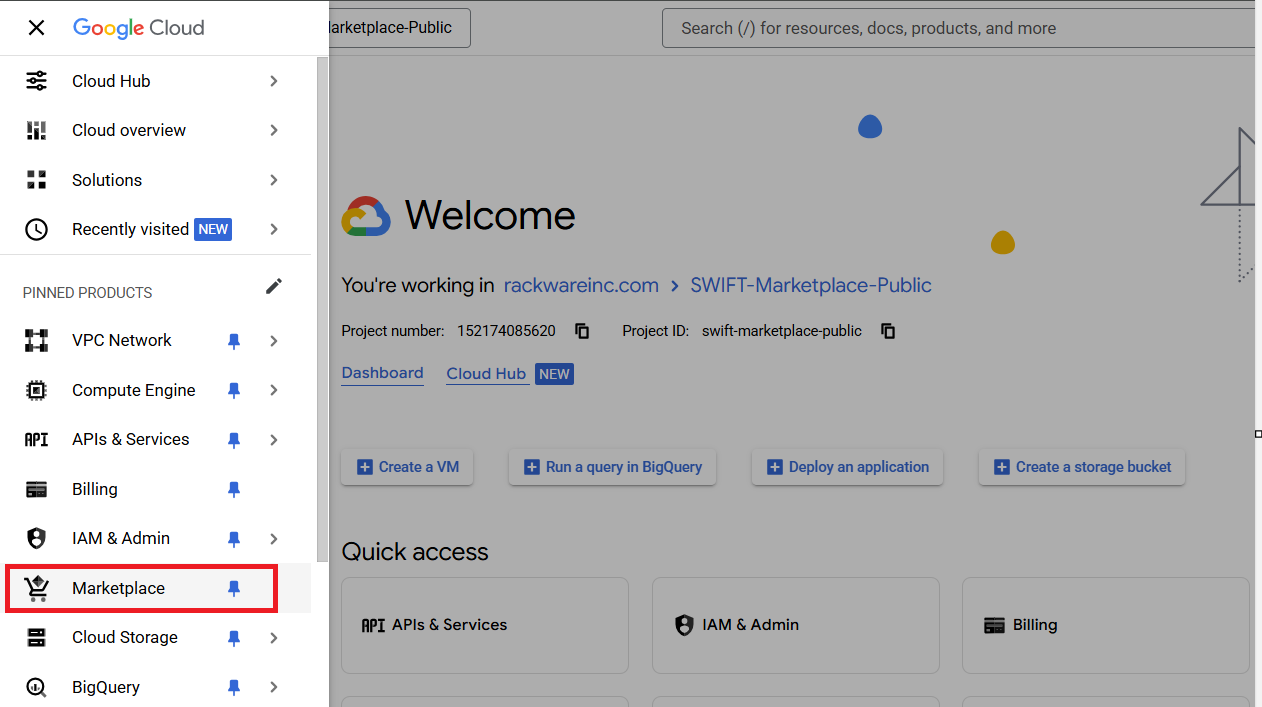Click the Create a VM button
The height and width of the screenshot is (707, 1262).
tap(407, 467)
